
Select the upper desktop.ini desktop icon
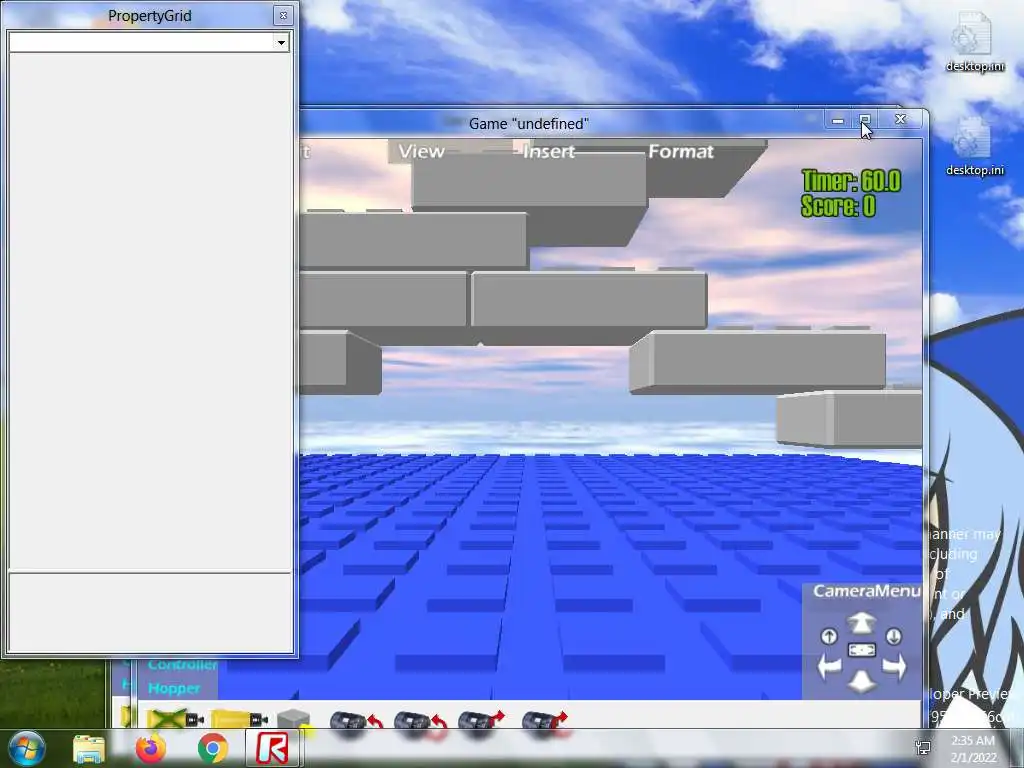[x=975, y=42]
